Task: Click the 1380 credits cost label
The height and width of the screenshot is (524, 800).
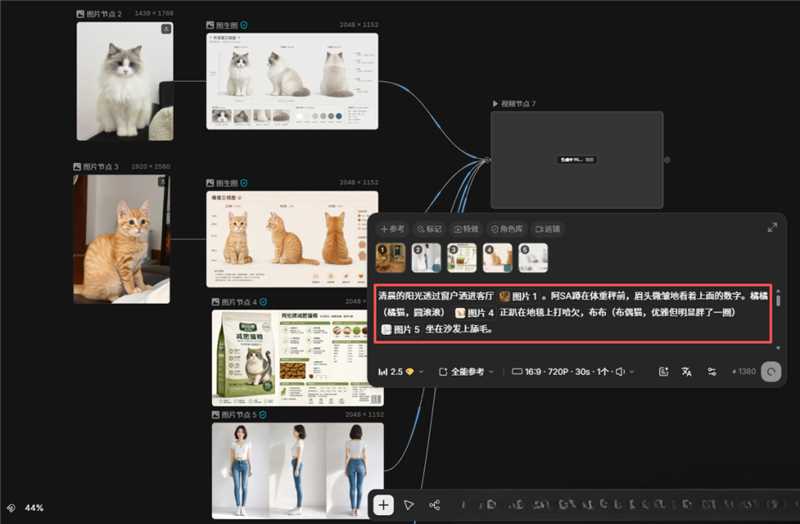Action: point(744,372)
